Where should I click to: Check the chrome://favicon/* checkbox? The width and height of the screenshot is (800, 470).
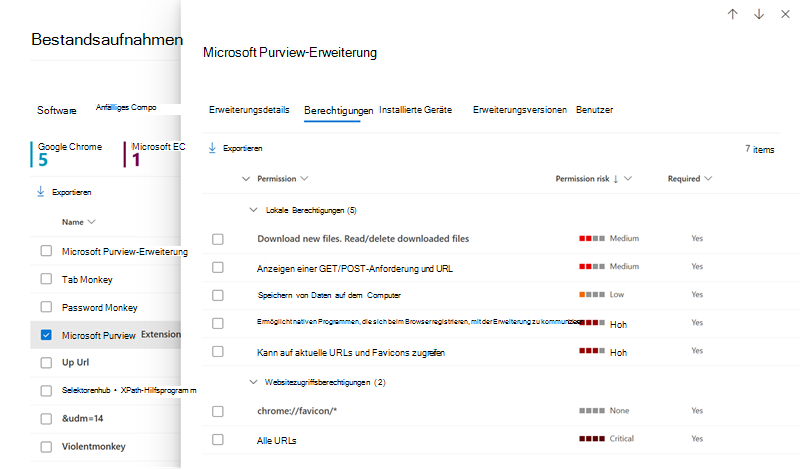pyautogui.click(x=218, y=411)
